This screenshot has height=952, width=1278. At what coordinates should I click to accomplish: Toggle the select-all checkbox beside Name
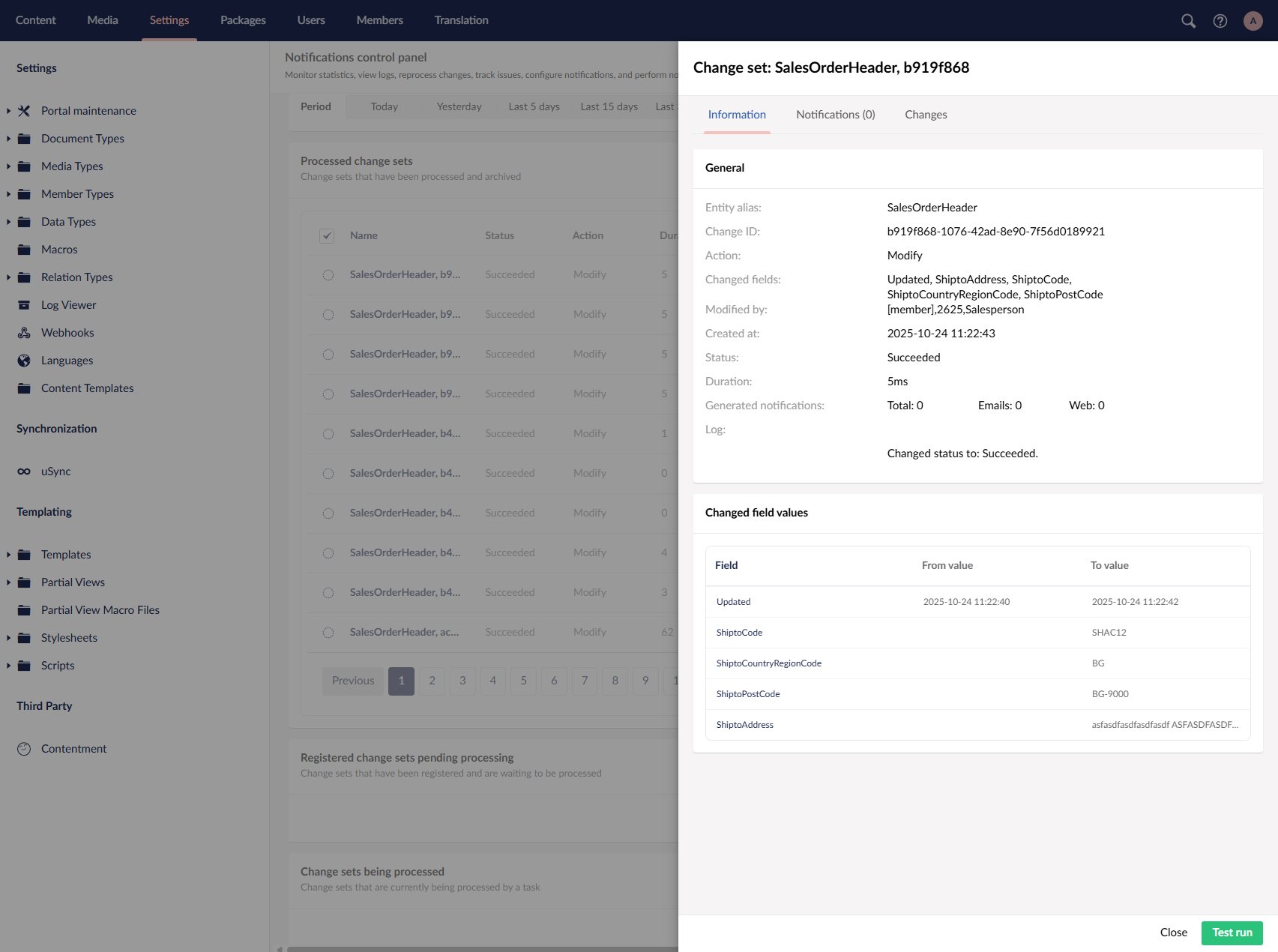click(x=327, y=236)
